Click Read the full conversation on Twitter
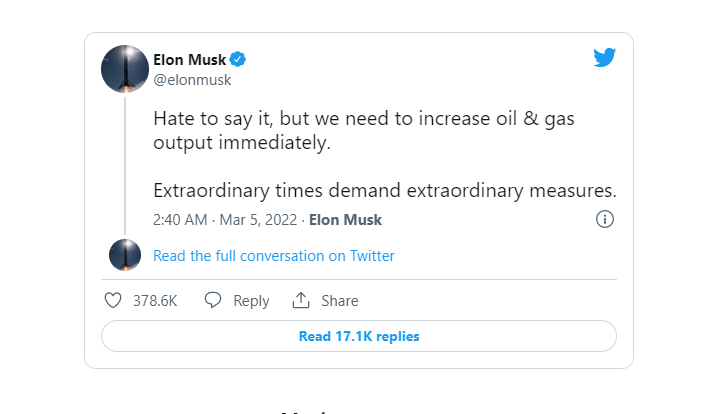 273,256
